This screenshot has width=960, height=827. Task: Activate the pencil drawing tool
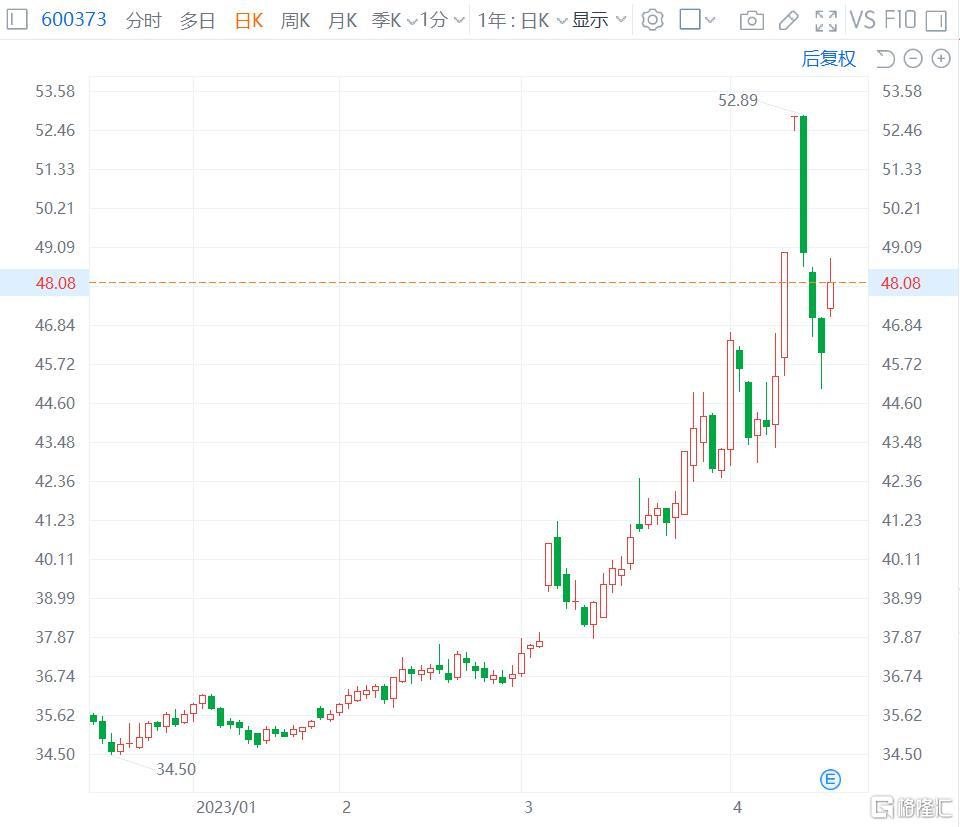[x=789, y=21]
